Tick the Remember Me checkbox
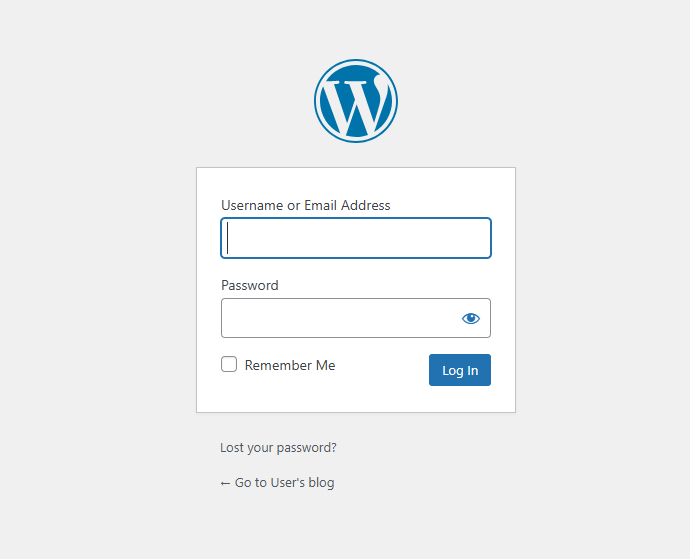The image size is (690, 559). [x=229, y=365]
